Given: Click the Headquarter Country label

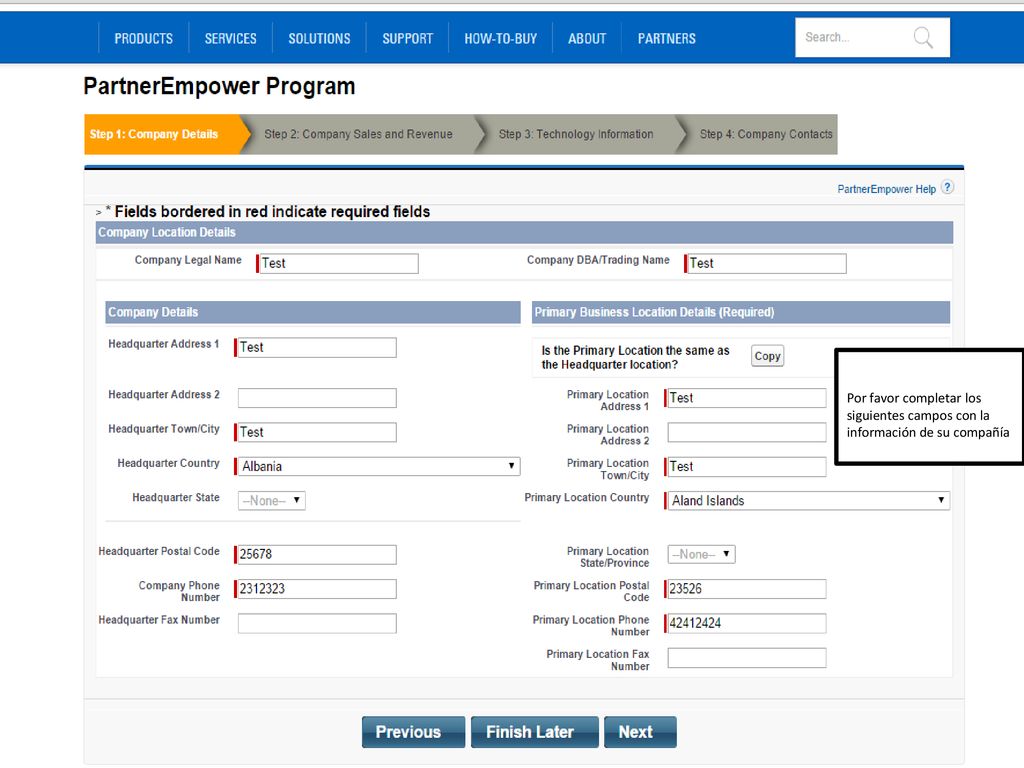Looking at the screenshot, I should click(x=168, y=463).
